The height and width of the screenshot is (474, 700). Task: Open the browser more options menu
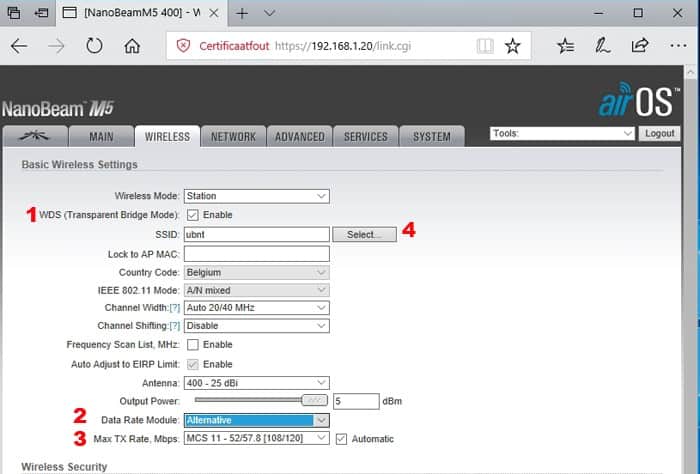tap(678, 46)
